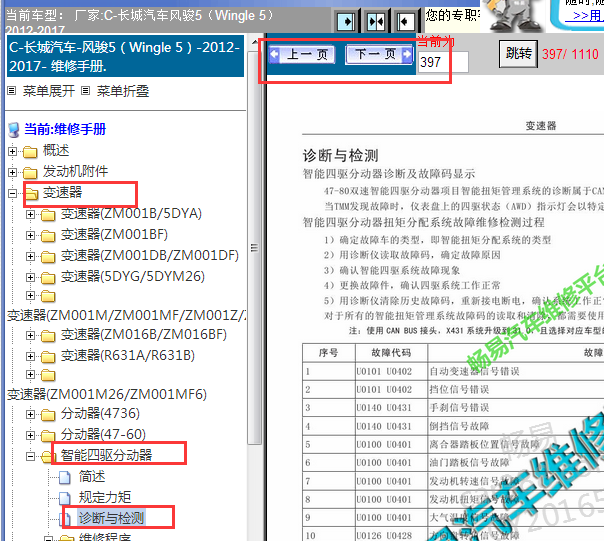Click the 变速器(ZM001B/5DYA) folder icon
The width and height of the screenshot is (604, 541).
tap(48, 215)
